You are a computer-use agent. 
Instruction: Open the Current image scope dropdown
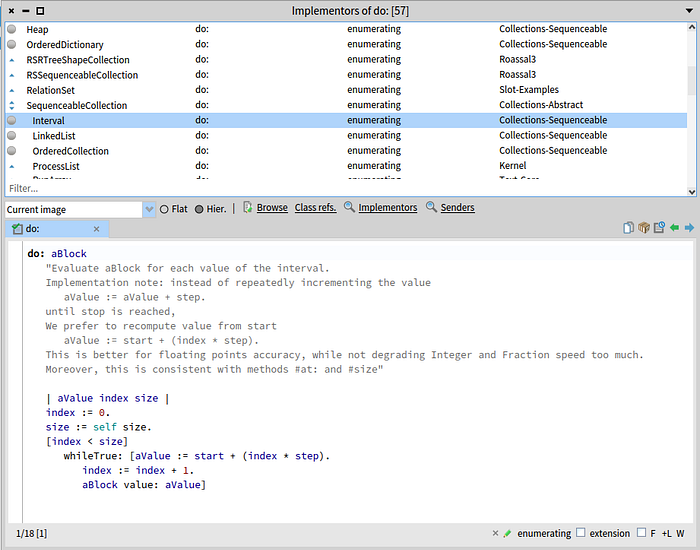(149, 209)
